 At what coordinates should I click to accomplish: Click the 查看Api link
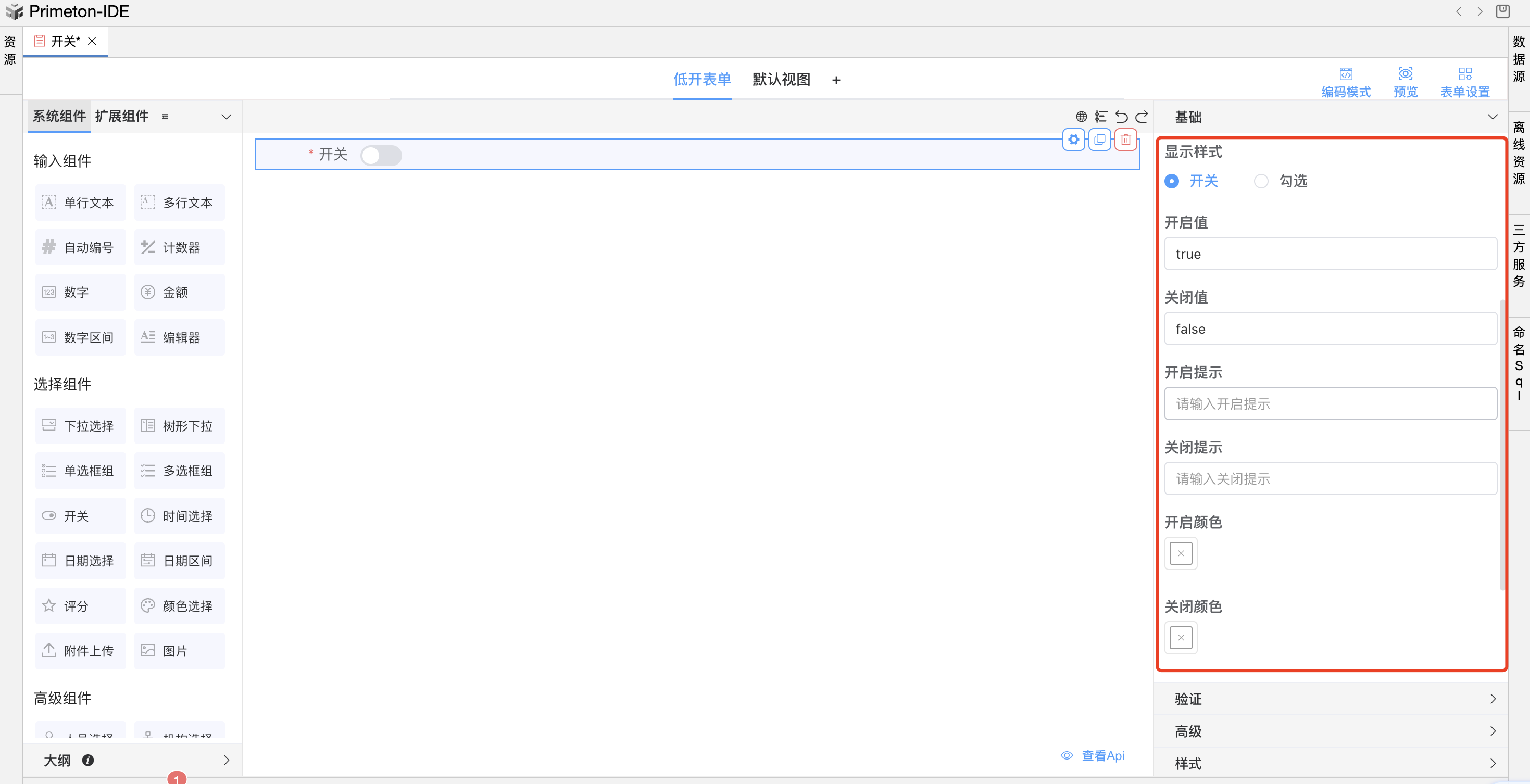[x=1102, y=755]
